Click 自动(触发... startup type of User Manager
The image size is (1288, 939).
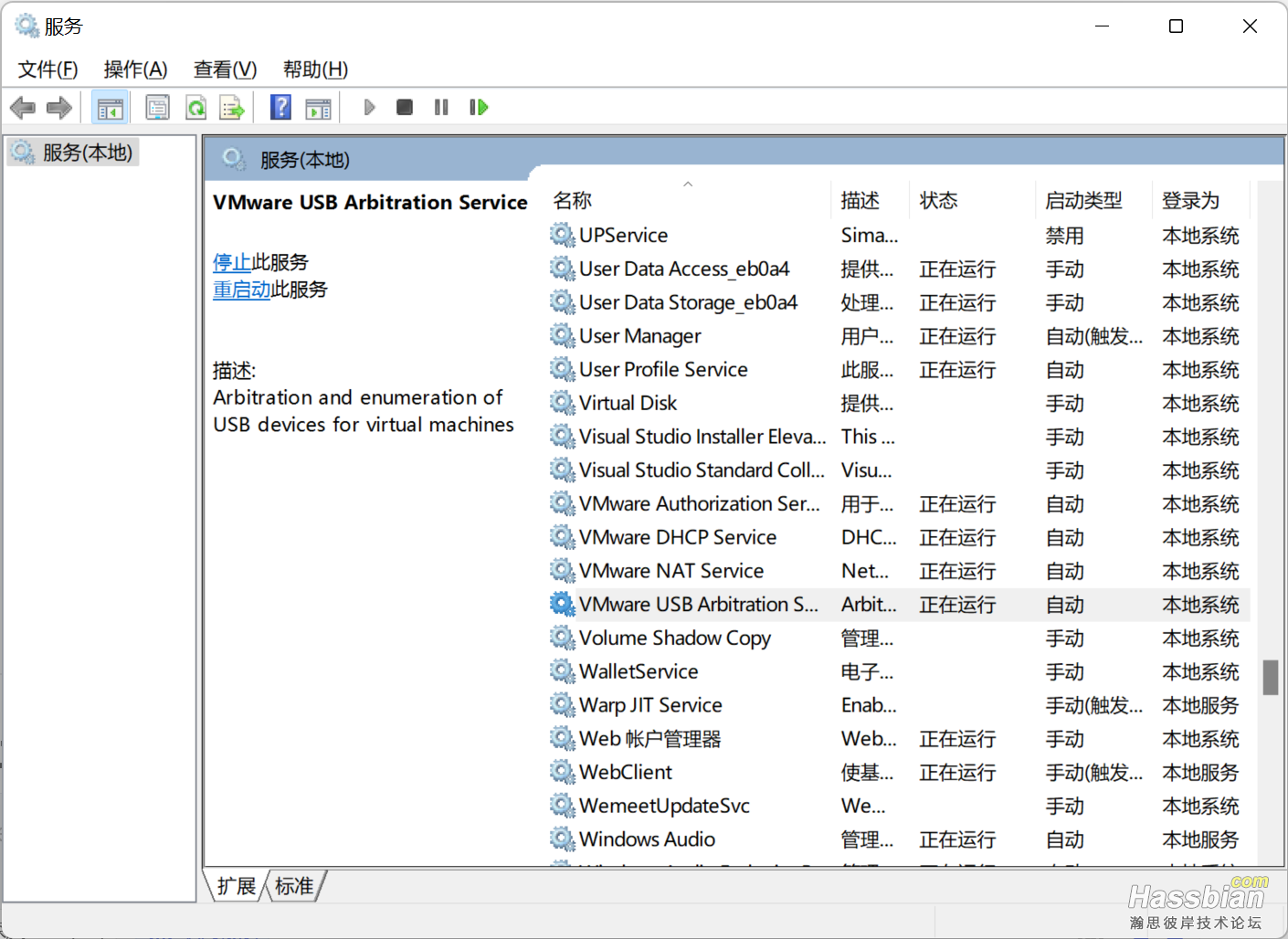click(1094, 336)
